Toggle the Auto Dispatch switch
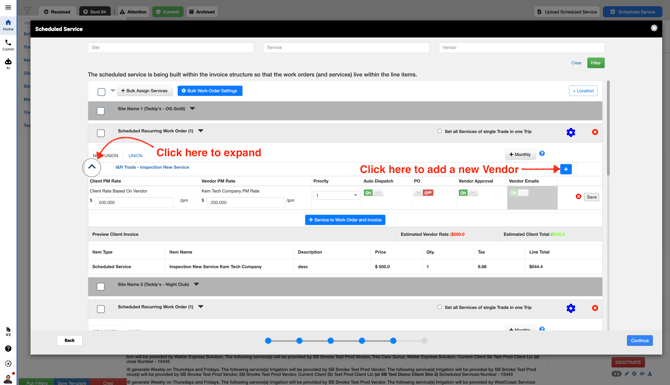670x385 pixels. click(373, 193)
